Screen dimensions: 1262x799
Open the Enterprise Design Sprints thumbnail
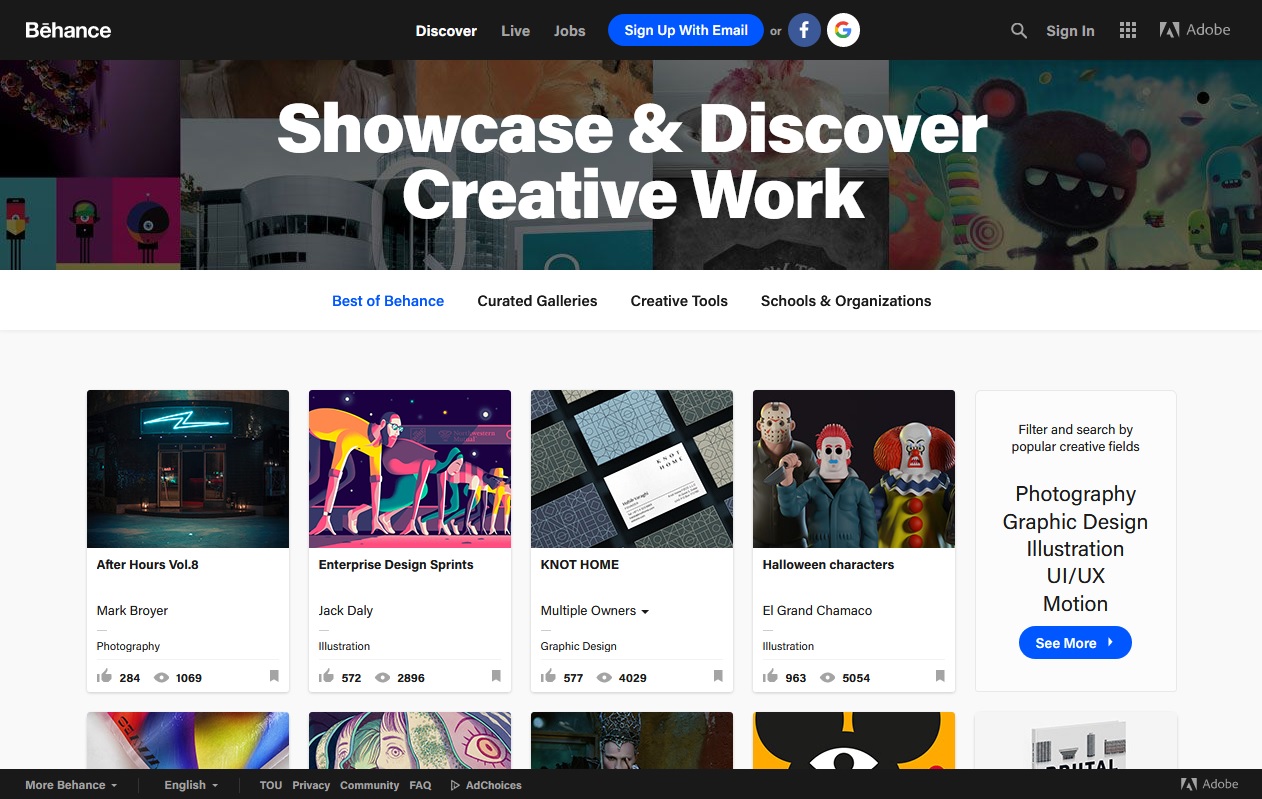point(410,469)
